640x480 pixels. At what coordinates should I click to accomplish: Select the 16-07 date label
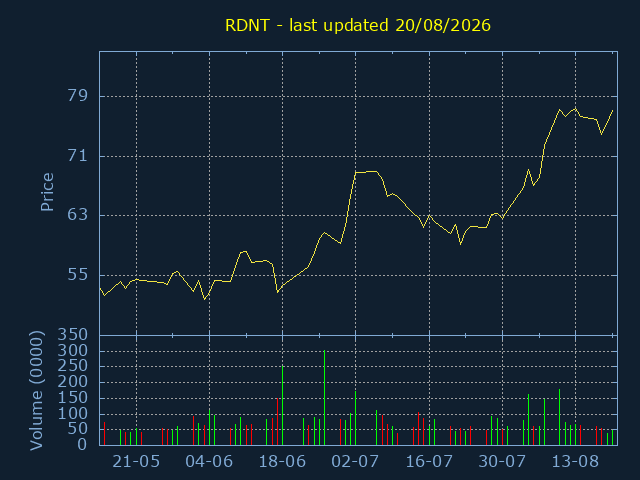pyautogui.click(x=429, y=462)
